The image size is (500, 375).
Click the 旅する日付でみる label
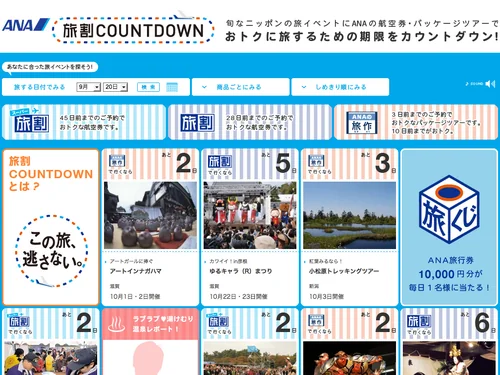coord(39,87)
